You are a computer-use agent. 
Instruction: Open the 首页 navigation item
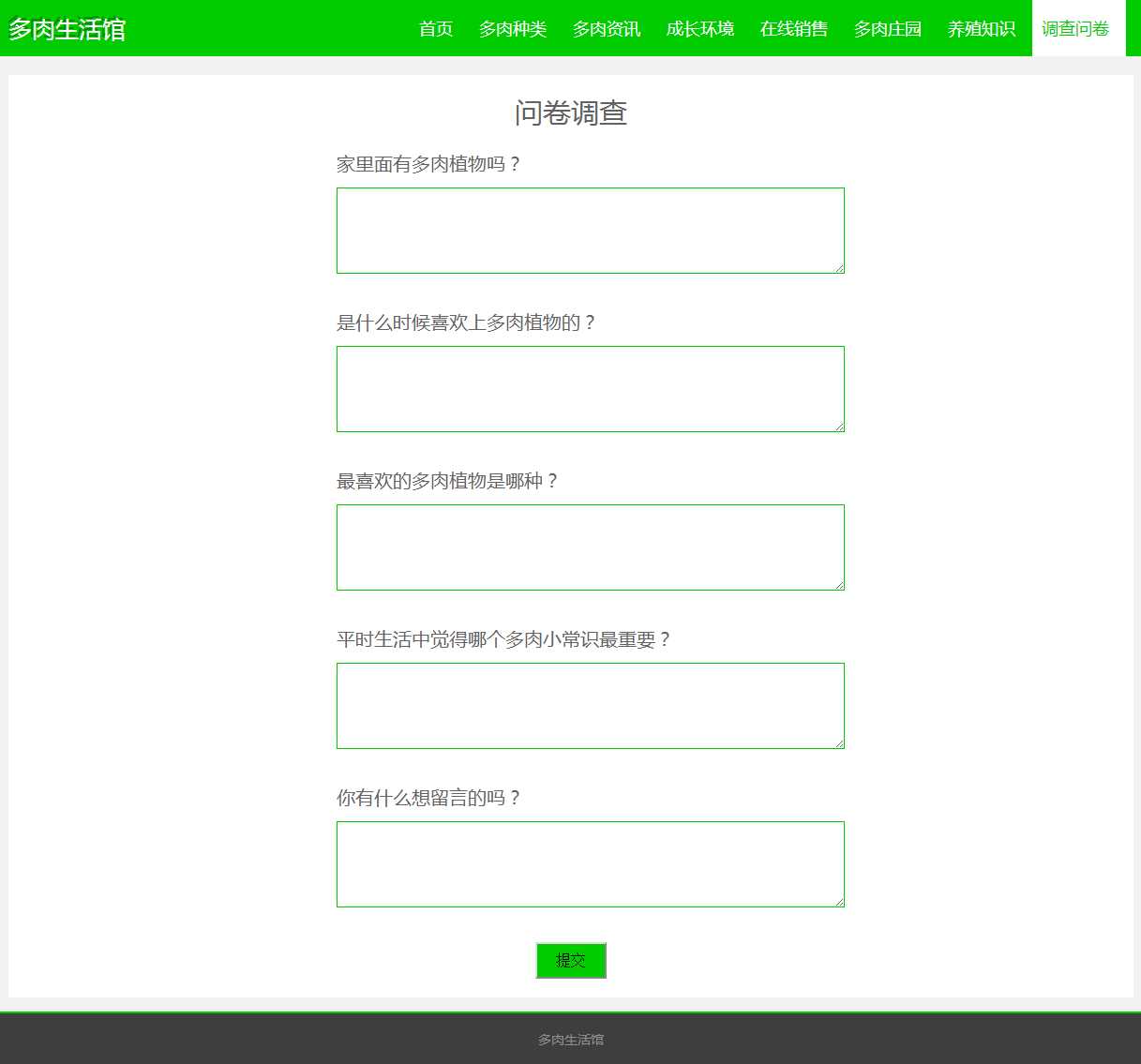(436, 29)
